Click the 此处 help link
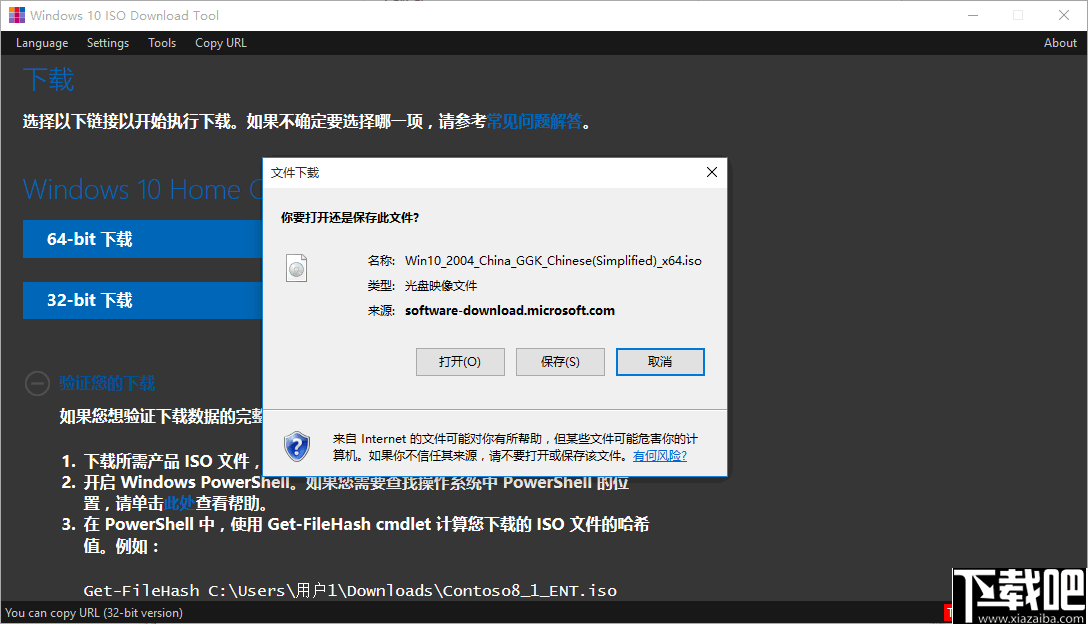 click(x=179, y=503)
